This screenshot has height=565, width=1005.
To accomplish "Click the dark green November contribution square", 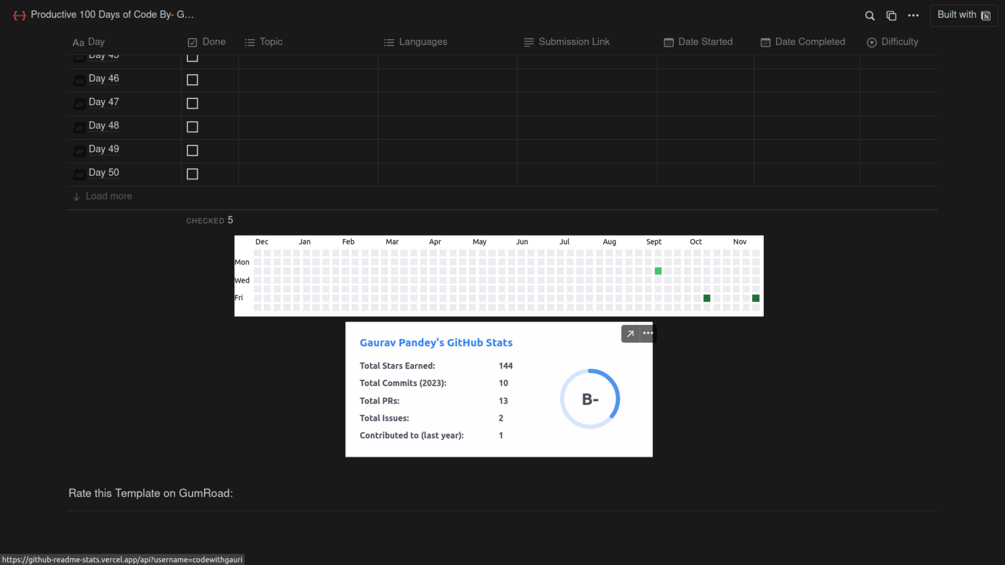I will tap(756, 298).
